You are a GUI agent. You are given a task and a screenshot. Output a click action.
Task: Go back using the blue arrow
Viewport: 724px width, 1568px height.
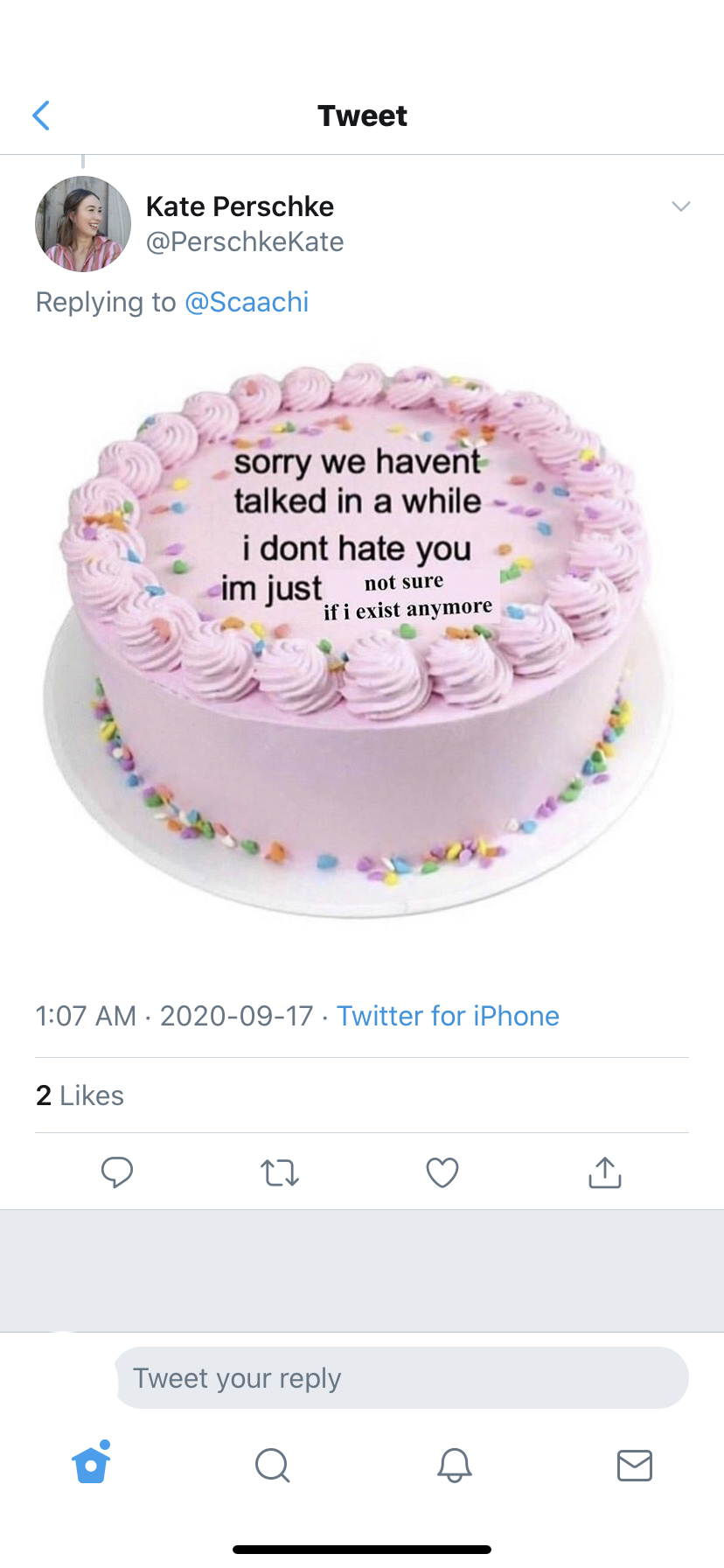pyautogui.click(x=41, y=115)
